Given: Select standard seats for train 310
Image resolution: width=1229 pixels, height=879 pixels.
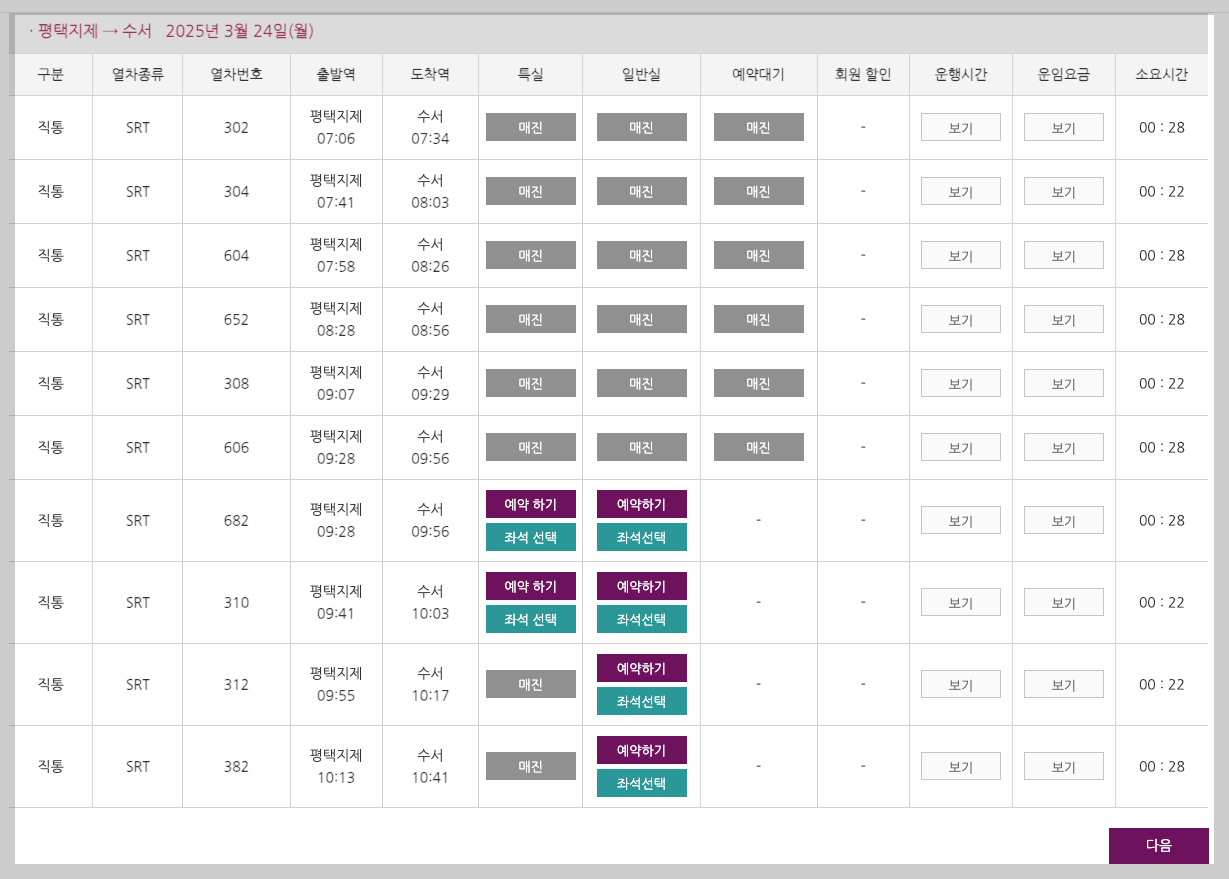Looking at the screenshot, I should tap(641, 619).
